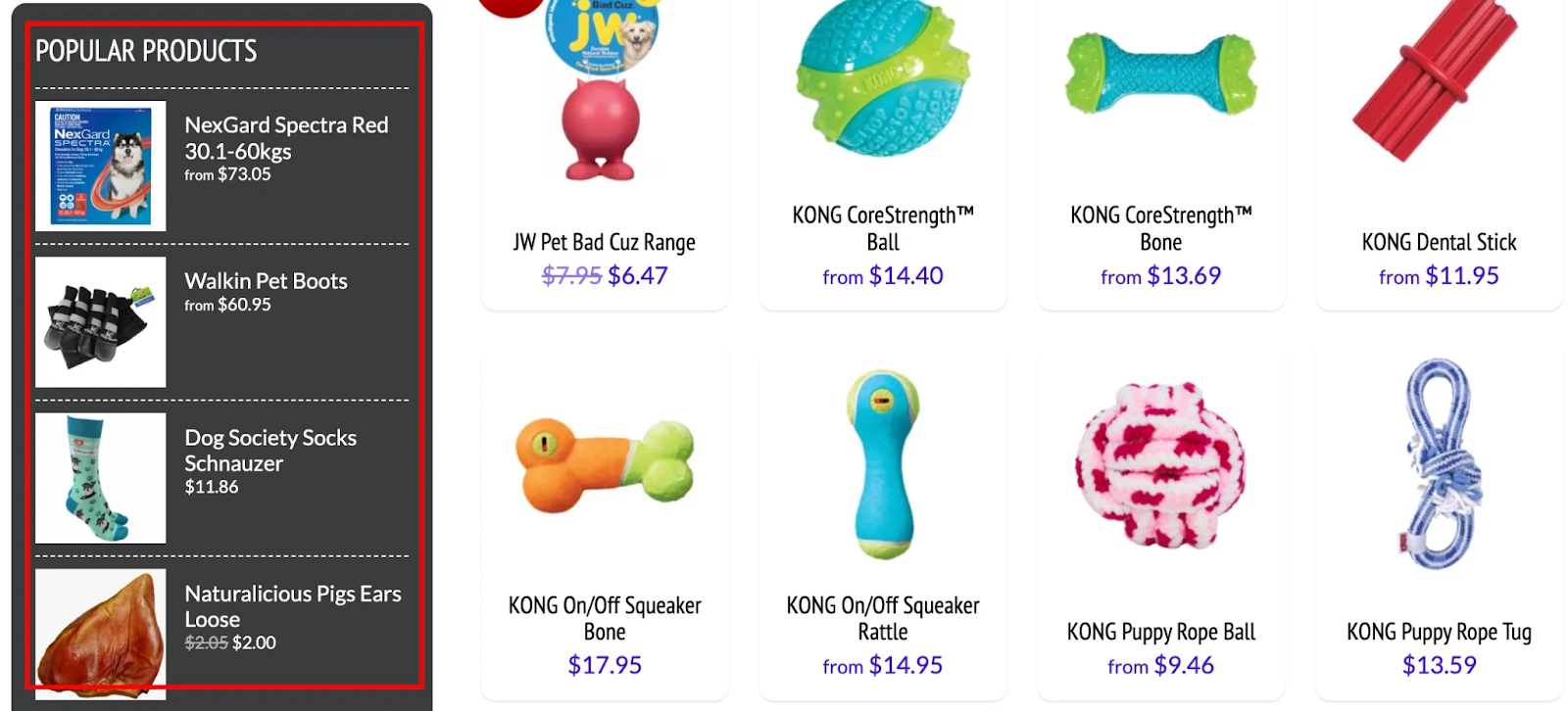Click the Walkin Pet Boots thumbnail
The height and width of the screenshot is (711, 1568).
pyautogui.click(x=100, y=322)
